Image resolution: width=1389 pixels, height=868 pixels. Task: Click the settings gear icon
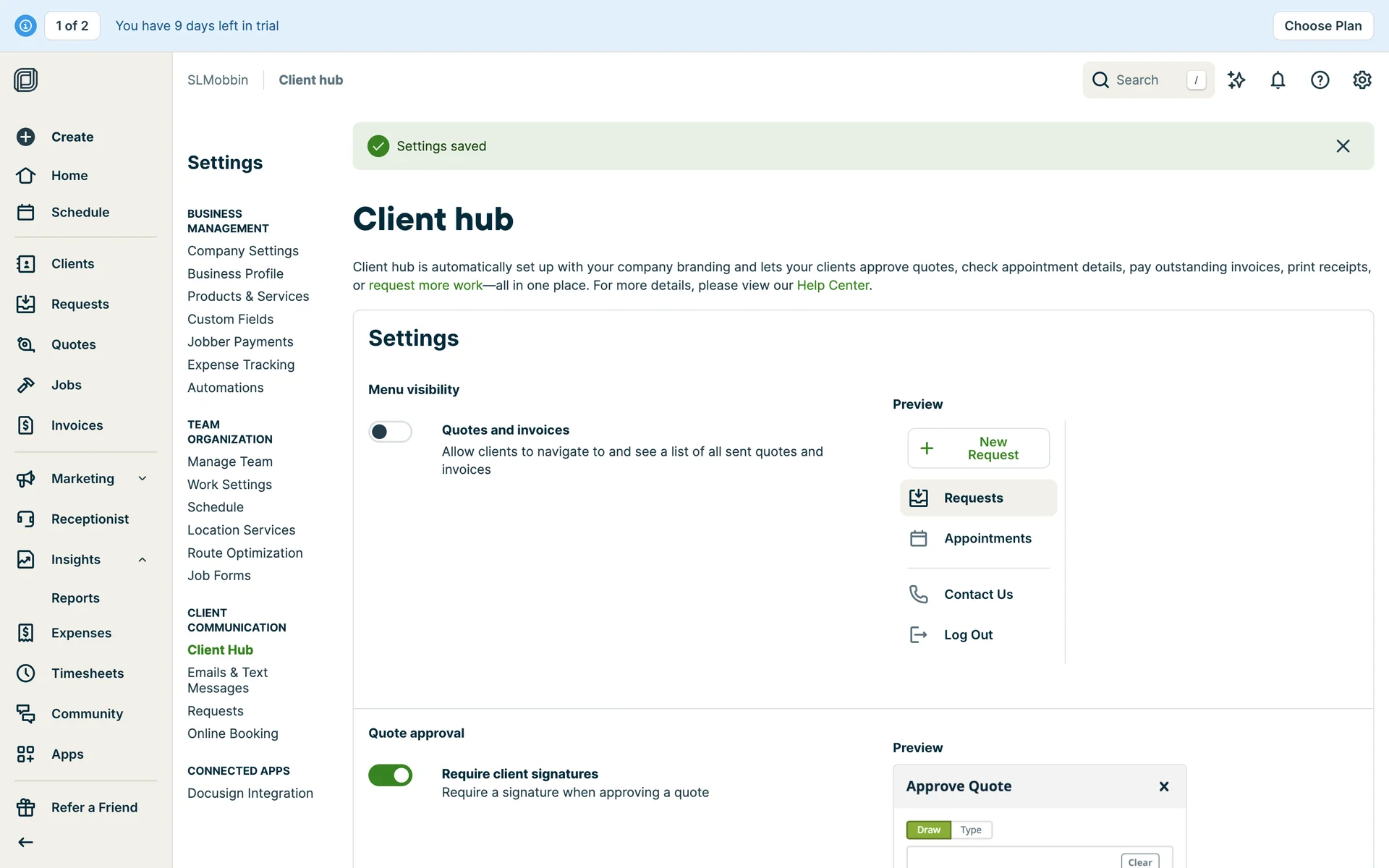(x=1362, y=80)
